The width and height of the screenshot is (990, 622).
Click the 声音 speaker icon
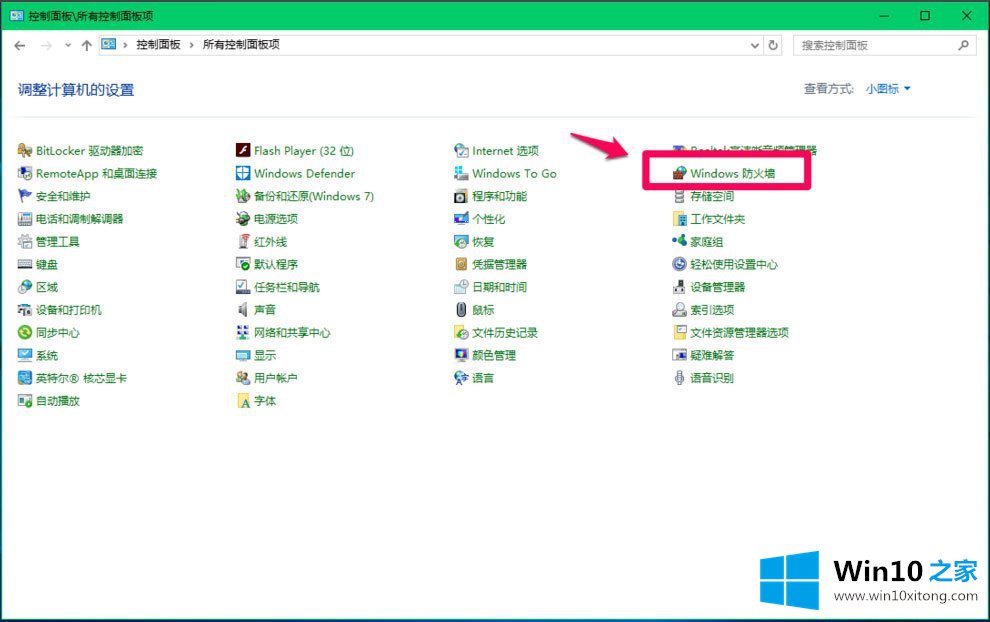[243, 309]
